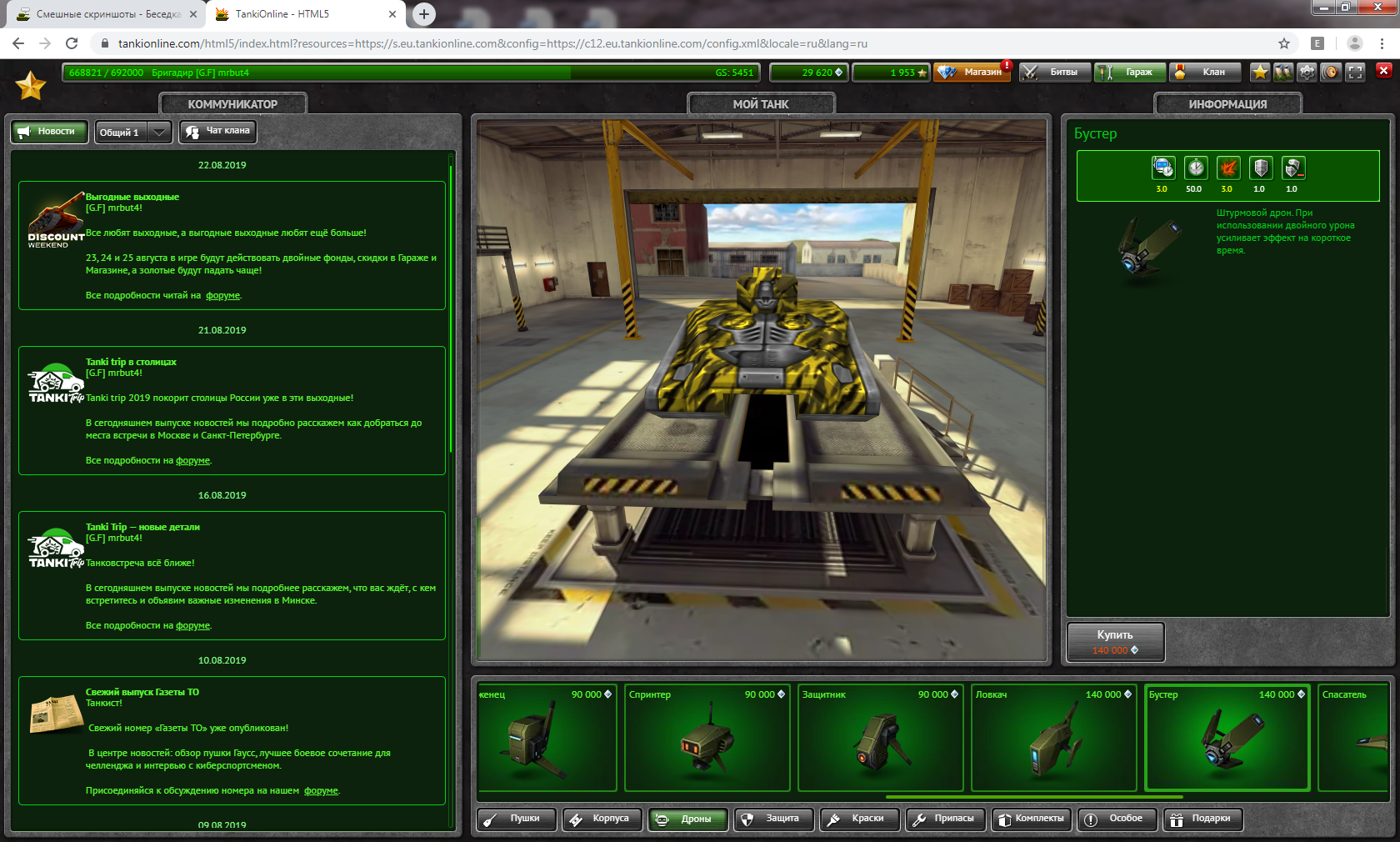Click the gold star icon in top toolbar
The width and height of the screenshot is (1400, 842).
click(x=1260, y=73)
